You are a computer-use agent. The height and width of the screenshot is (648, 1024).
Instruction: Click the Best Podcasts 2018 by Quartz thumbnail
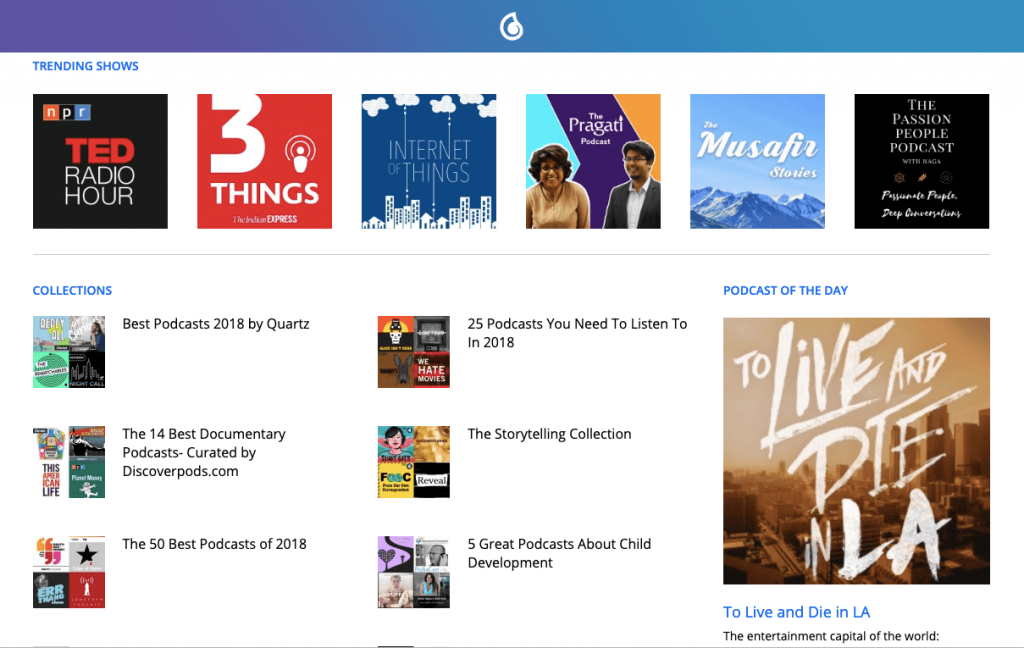pyautogui.click(x=69, y=352)
